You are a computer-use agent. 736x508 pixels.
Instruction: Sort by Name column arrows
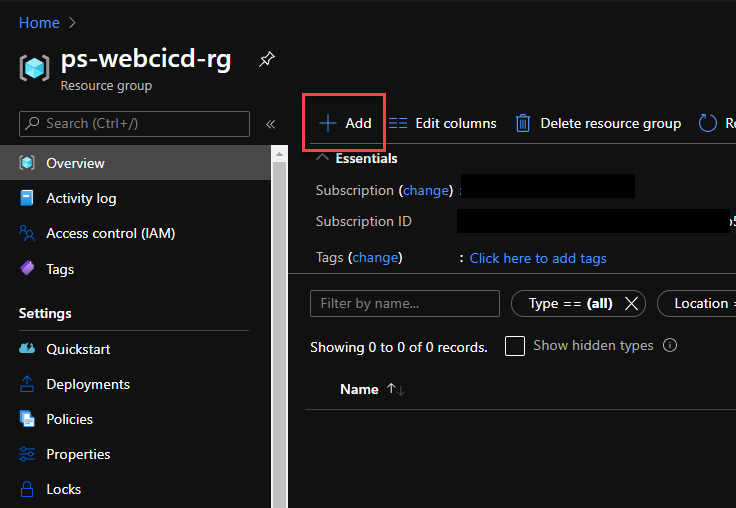coord(396,389)
